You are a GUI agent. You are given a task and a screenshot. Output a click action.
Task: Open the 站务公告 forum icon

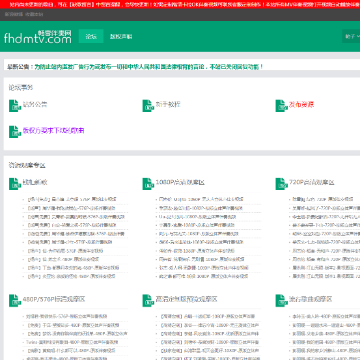[x=15, y=106]
